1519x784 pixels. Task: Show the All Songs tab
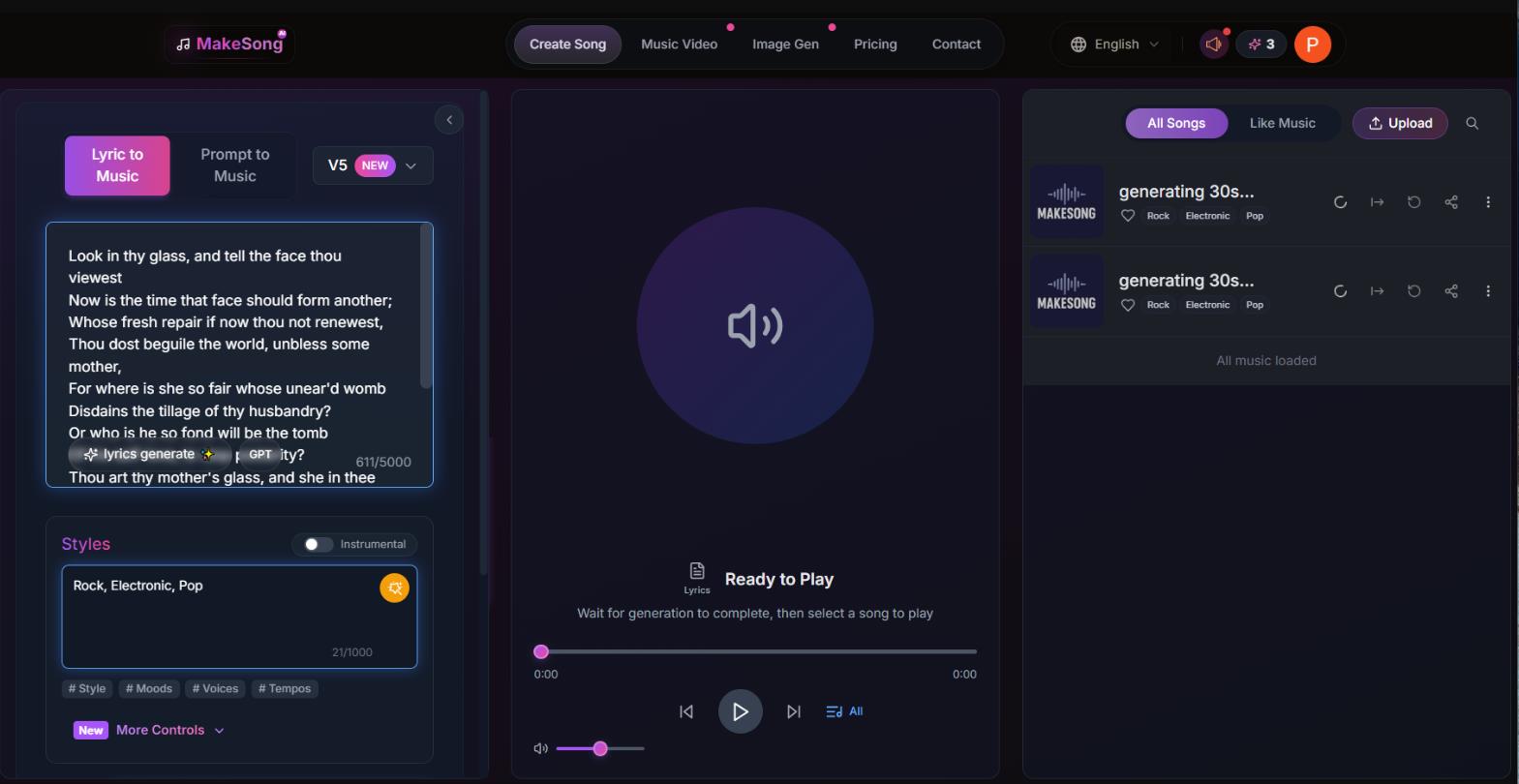[x=1176, y=123]
